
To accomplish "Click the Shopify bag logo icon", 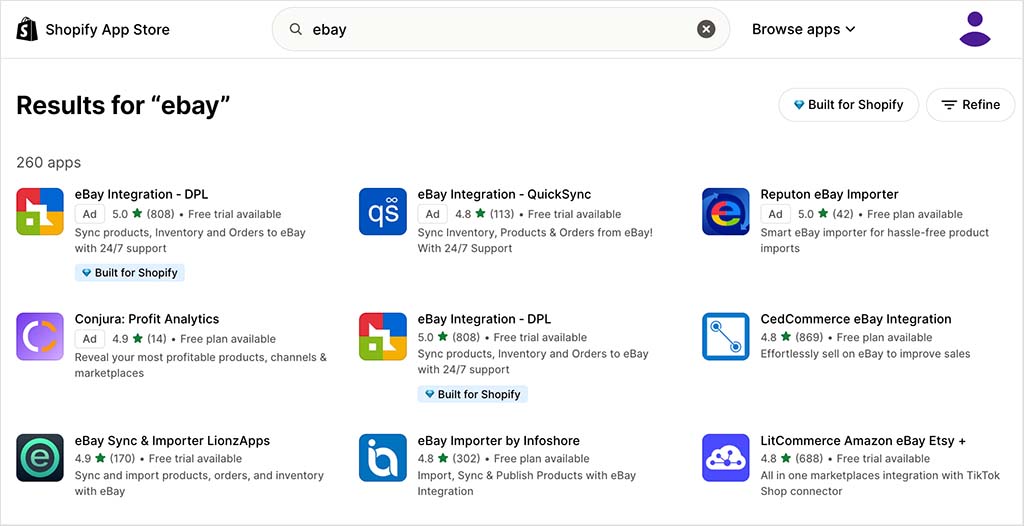I will click(x=27, y=29).
